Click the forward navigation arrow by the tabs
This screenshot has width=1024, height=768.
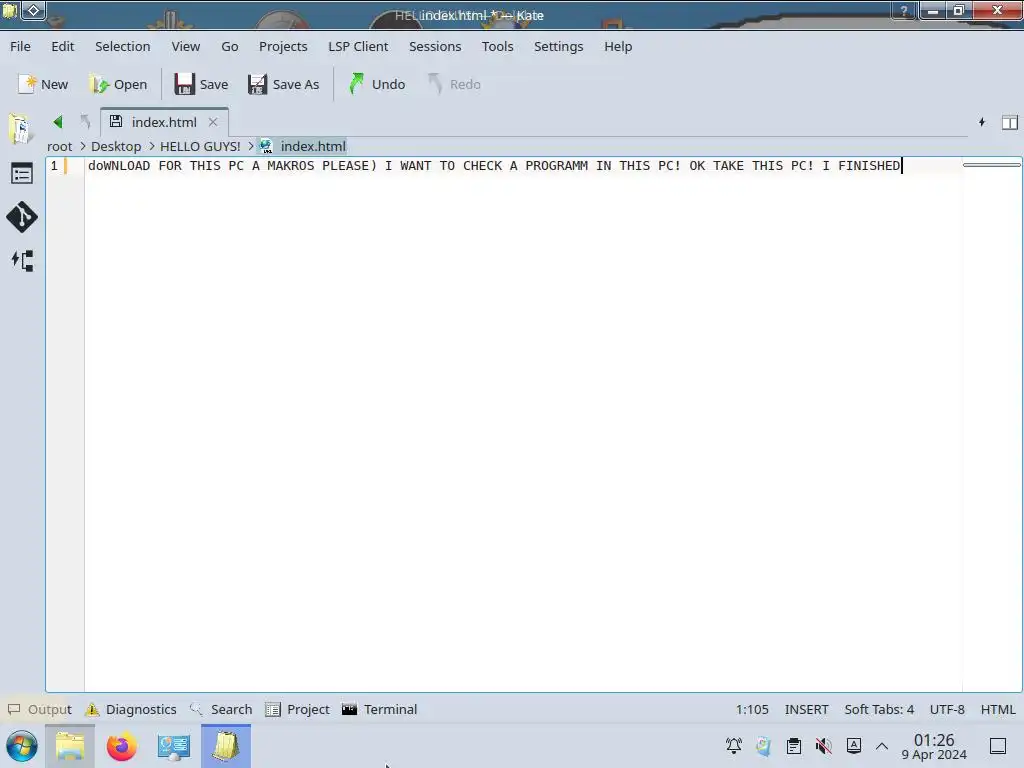[x=85, y=121]
